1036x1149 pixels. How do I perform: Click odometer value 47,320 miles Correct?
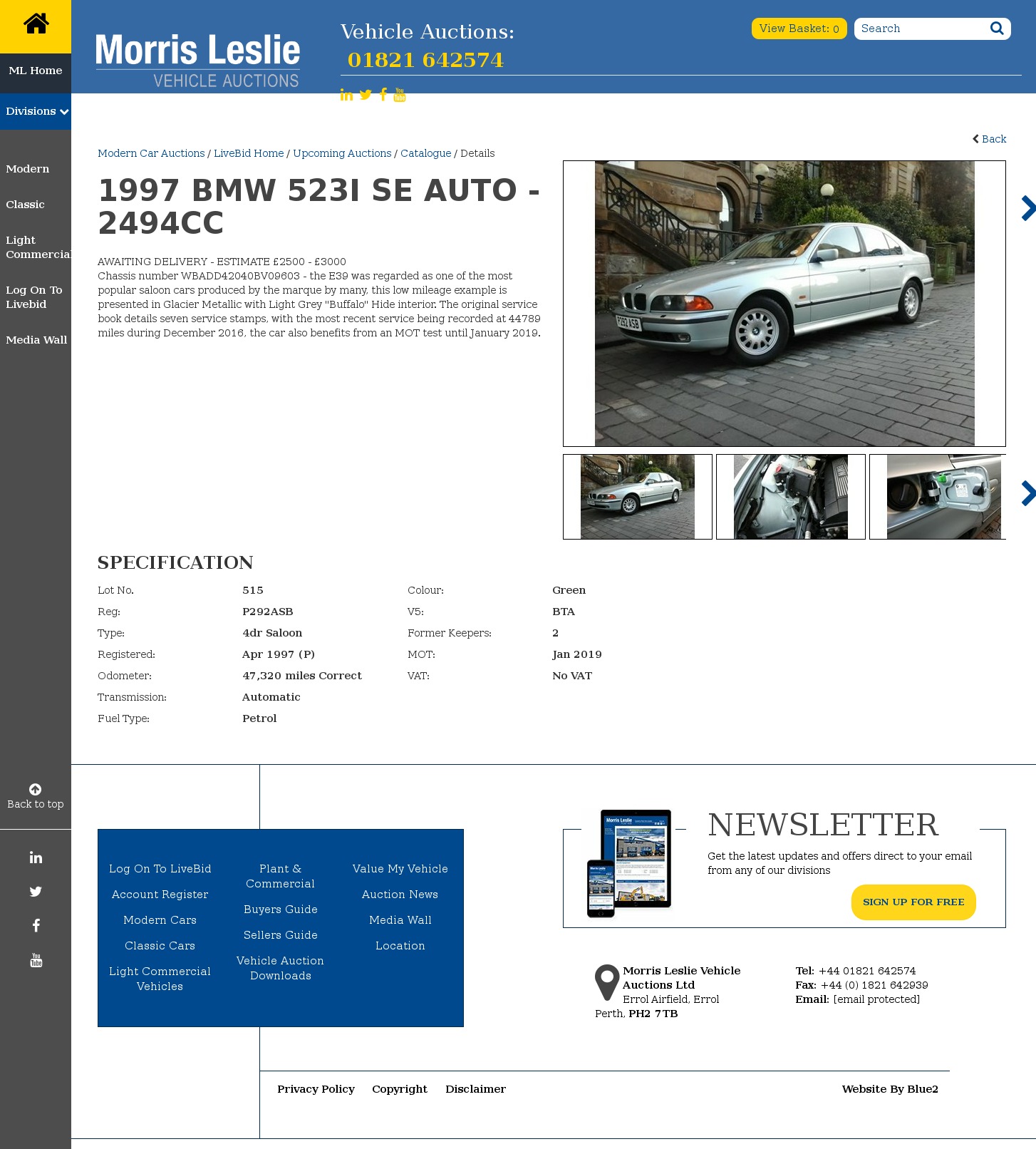pyautogui.click(x=302, y=676)
